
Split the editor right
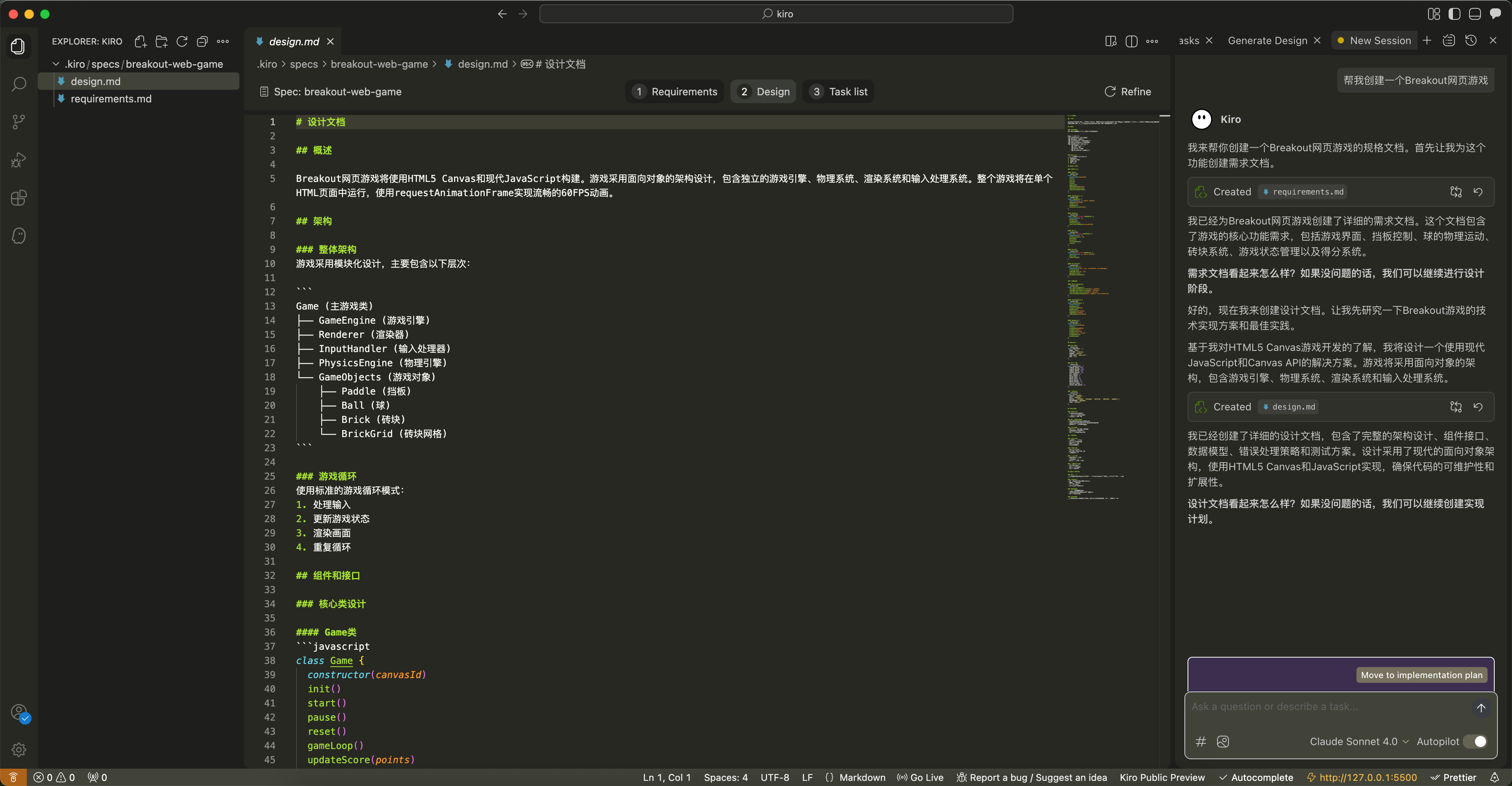pos(1132,41)
